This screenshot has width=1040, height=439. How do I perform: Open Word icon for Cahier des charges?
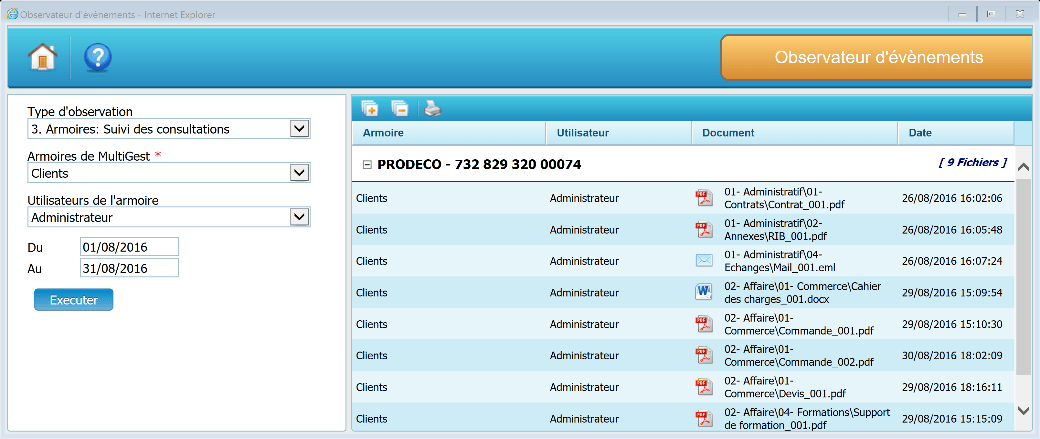coord(703,292)
